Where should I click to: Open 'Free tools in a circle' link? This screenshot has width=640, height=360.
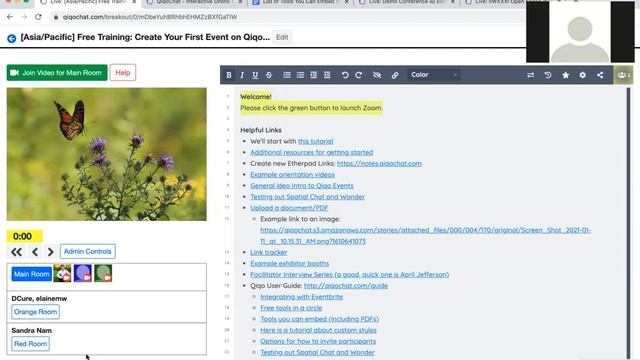(x=291, y=308)
